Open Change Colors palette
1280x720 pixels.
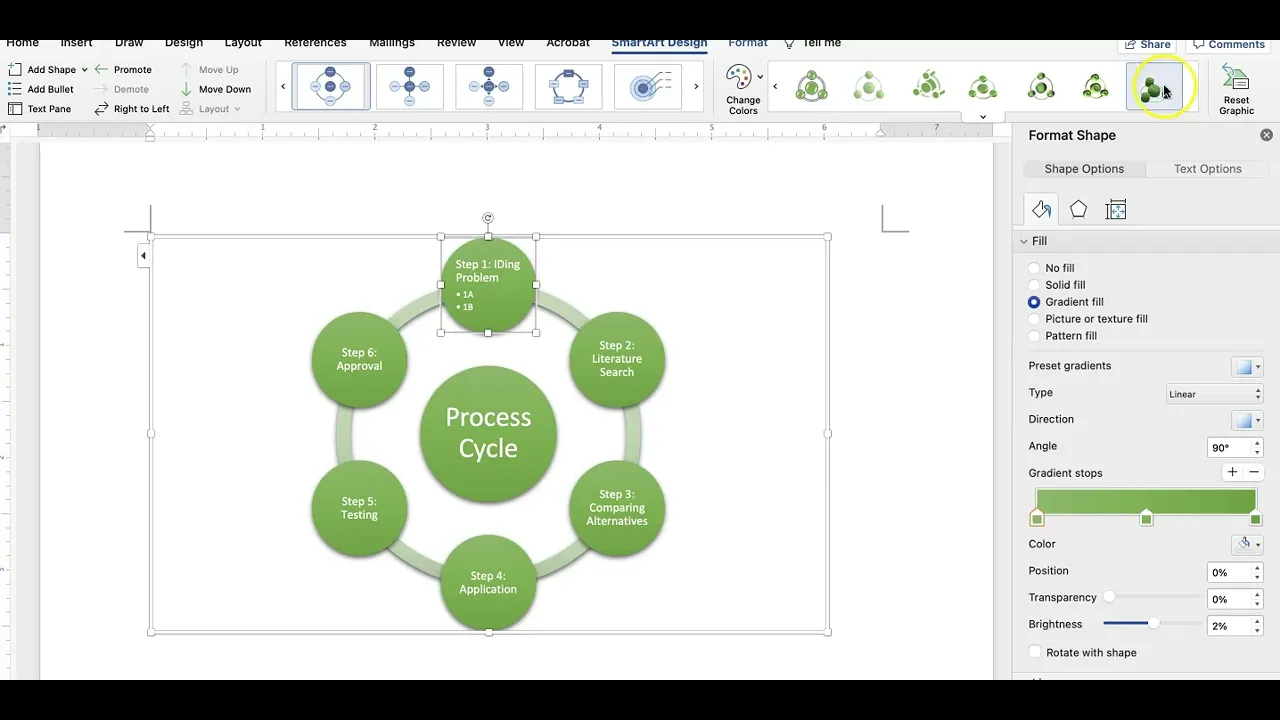[x=743, y=90]
